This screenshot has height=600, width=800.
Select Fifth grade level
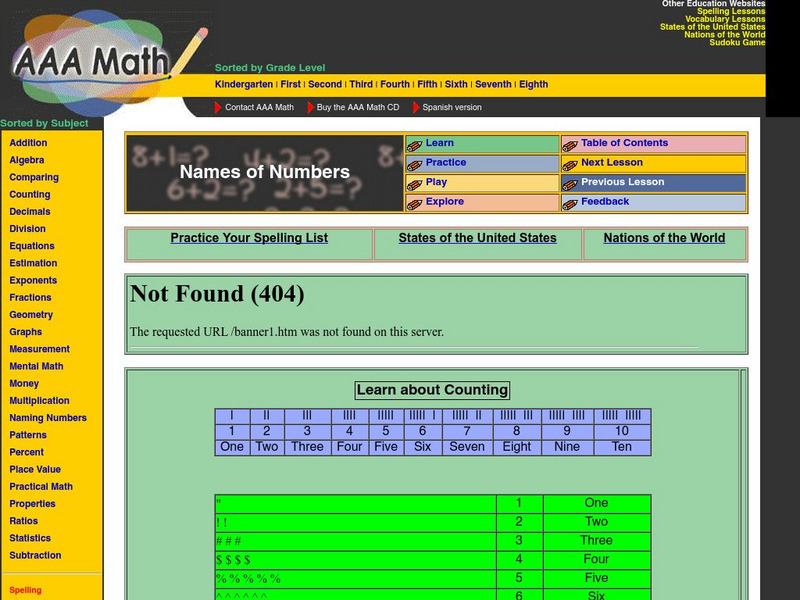(x=427, y=84)
